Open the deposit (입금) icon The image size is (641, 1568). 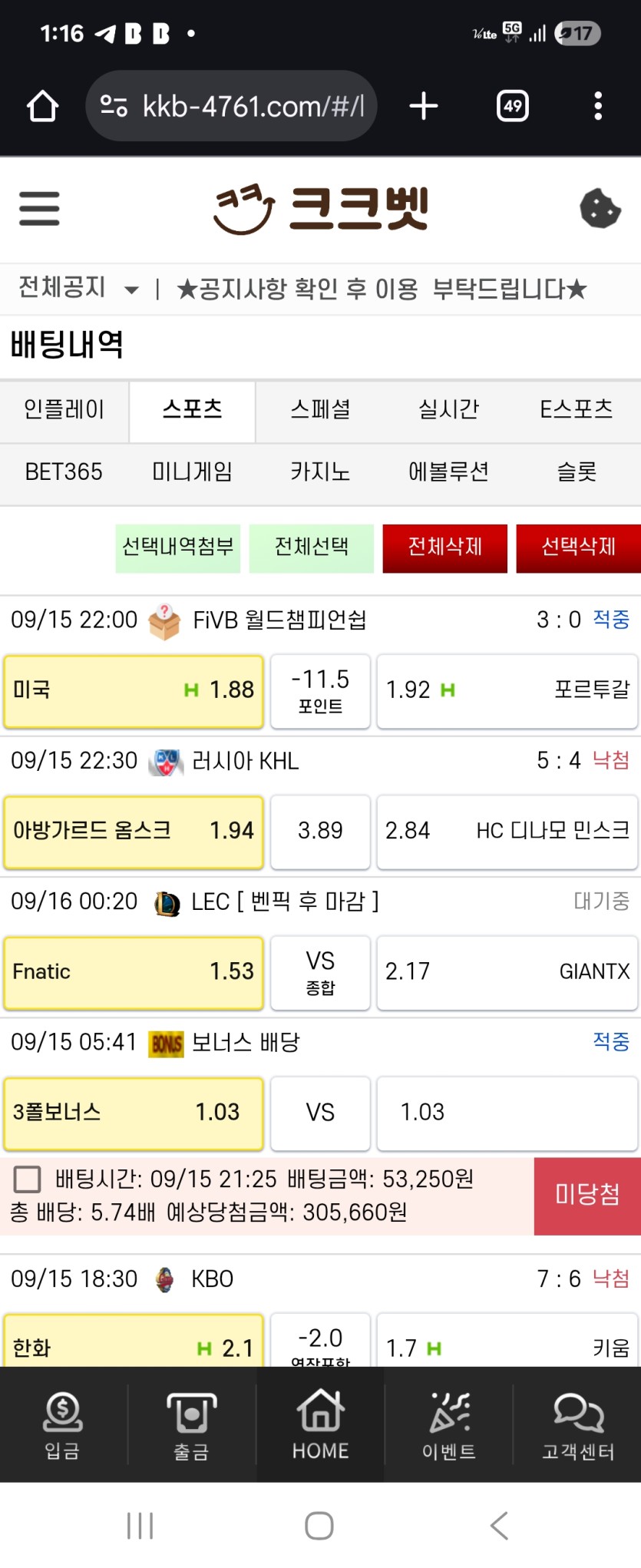[x=63, y=1425]
